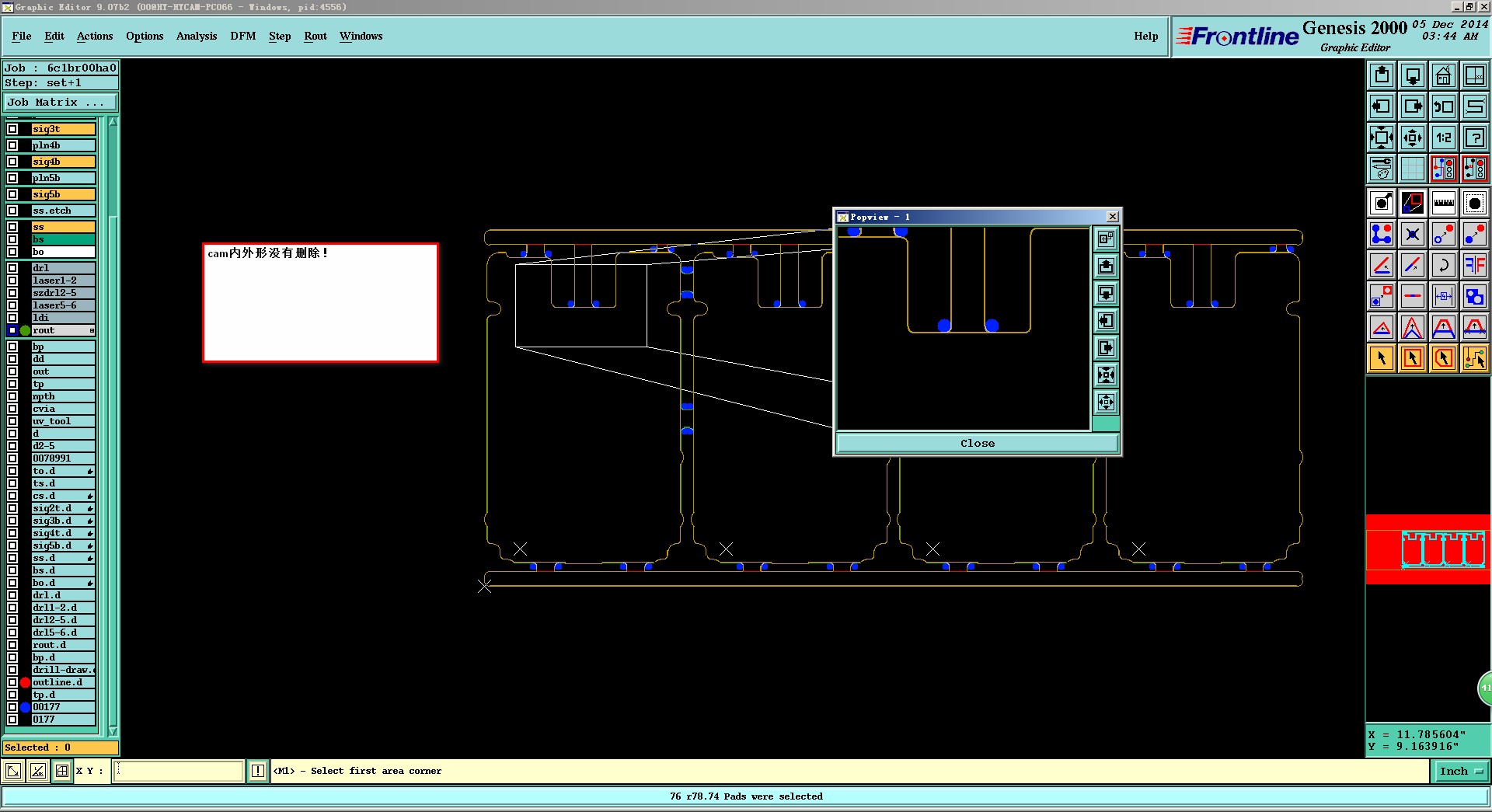Click the single arrow select pointer icon
The height and width of the screenshot is (812, 1492).
click(x=1382, y=358)
